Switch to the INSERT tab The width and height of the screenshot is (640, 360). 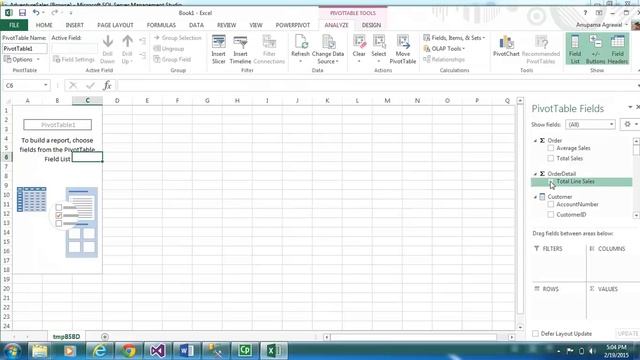75,25
